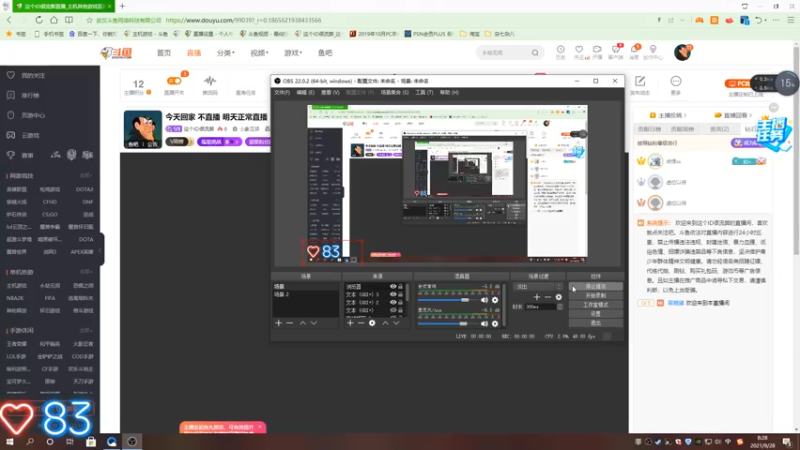This screenshot has height=450, width=800.
Task: Move the selected scene up
Action: point(303,323)
